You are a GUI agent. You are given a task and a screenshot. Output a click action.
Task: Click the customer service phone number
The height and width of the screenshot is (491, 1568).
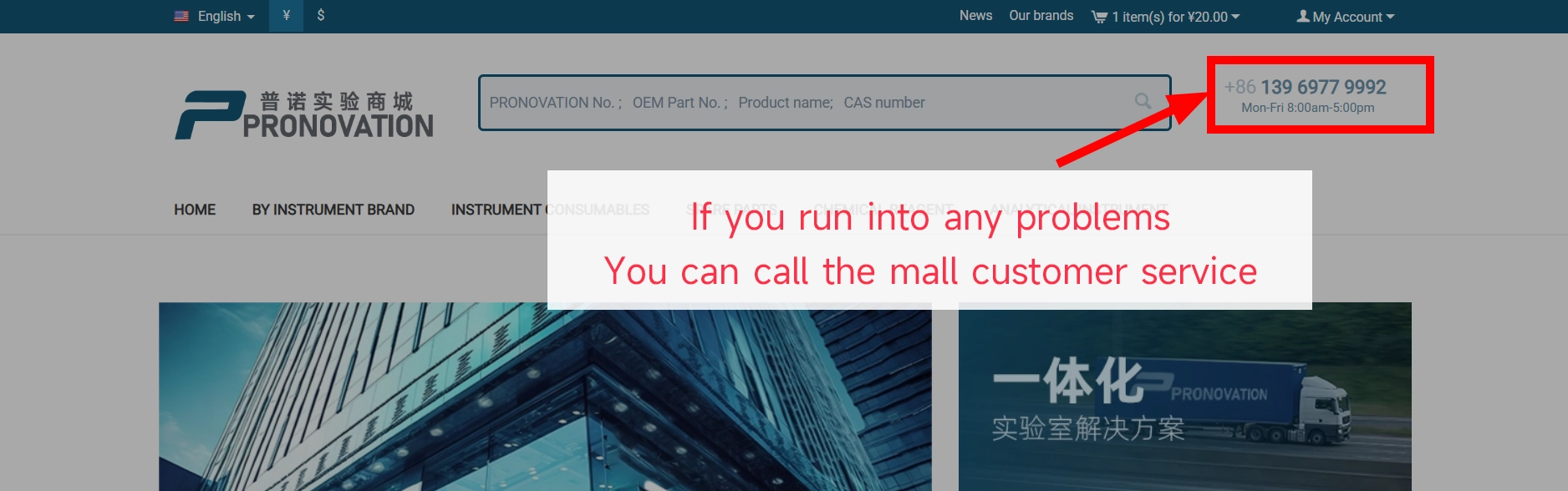(1305, 87)
